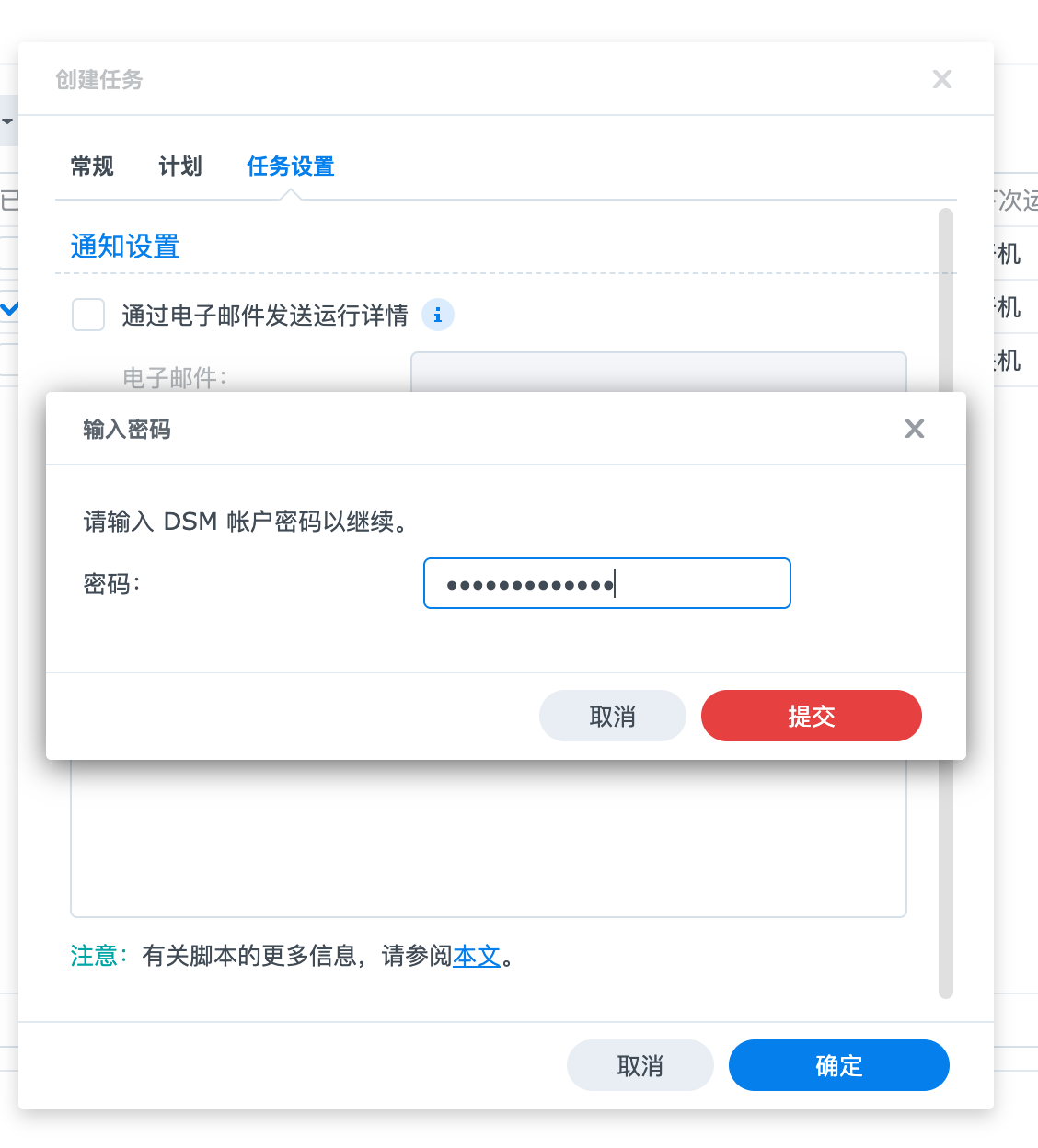Open the 计划 tab
The height and width of the screenshot is (1148, 1038).
[180, 166]
